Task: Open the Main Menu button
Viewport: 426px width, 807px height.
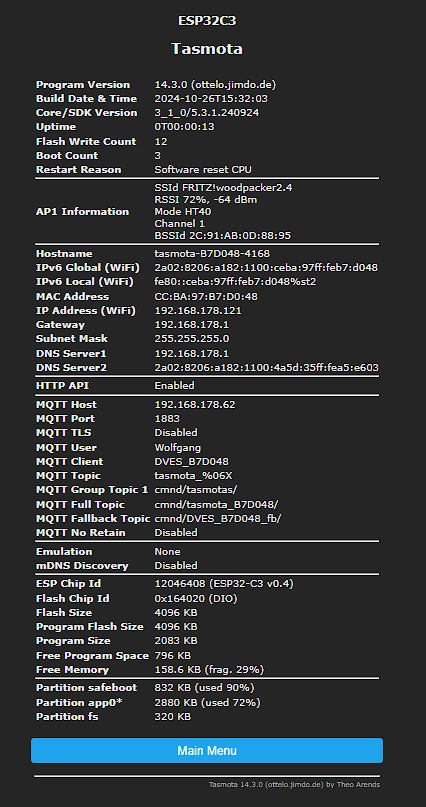Action: (207, 750)
